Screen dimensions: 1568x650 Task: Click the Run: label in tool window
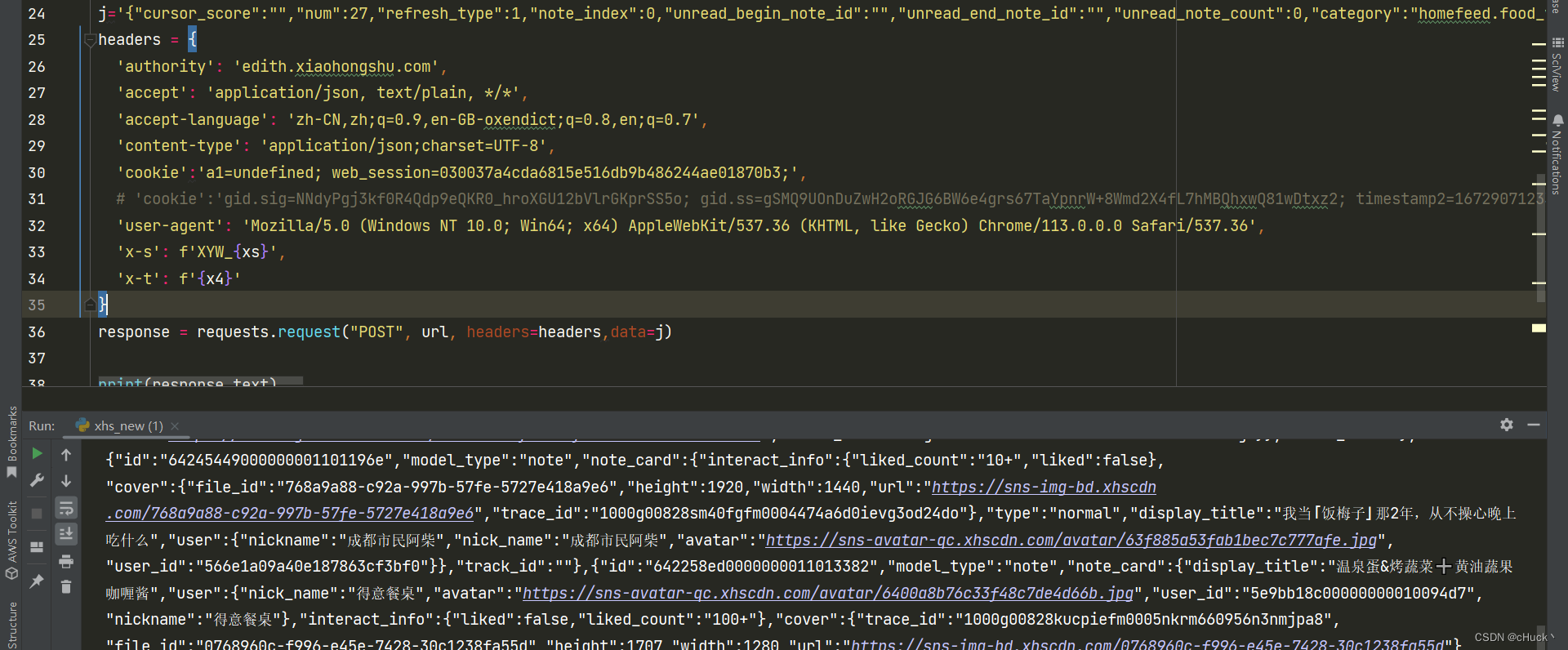tap(42, 425)
